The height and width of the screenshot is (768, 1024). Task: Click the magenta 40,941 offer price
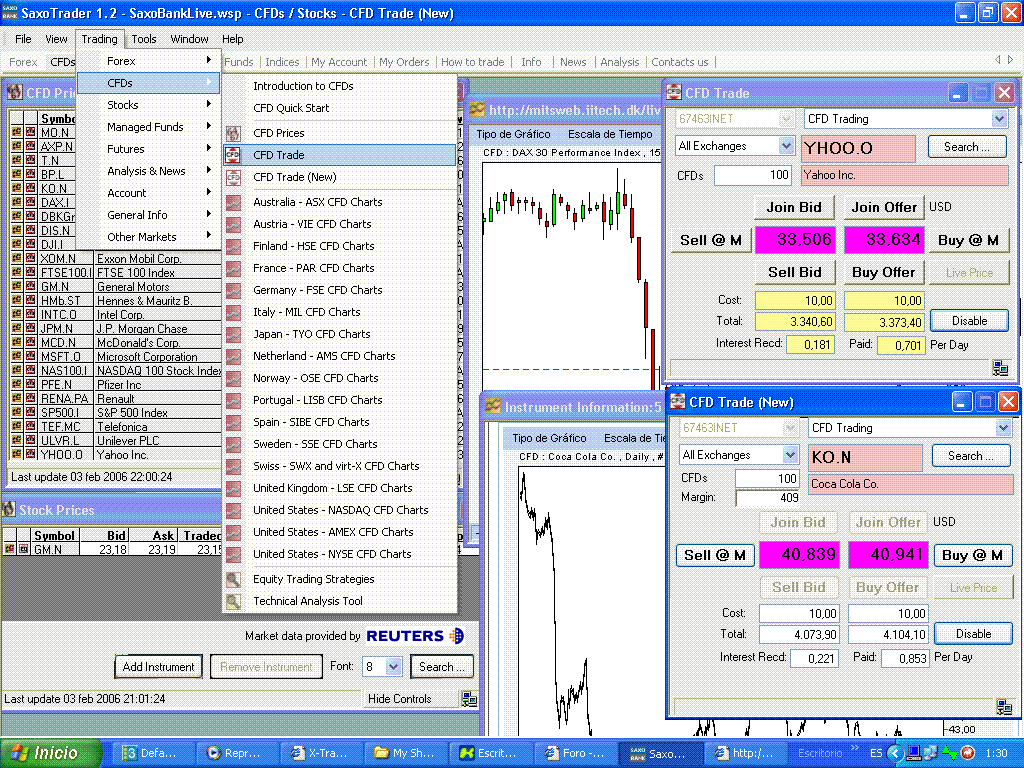[888, 555]
